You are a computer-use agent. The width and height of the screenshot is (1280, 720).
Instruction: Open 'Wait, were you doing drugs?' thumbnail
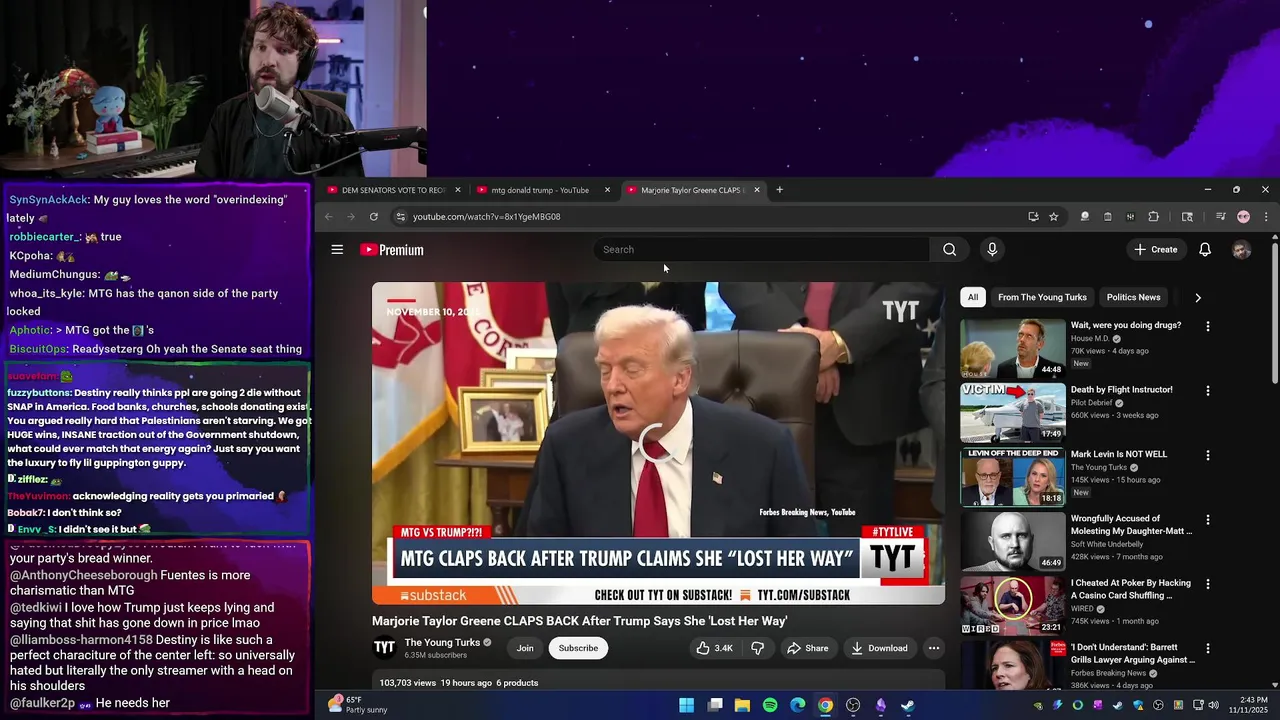[x=1013, y=348]
